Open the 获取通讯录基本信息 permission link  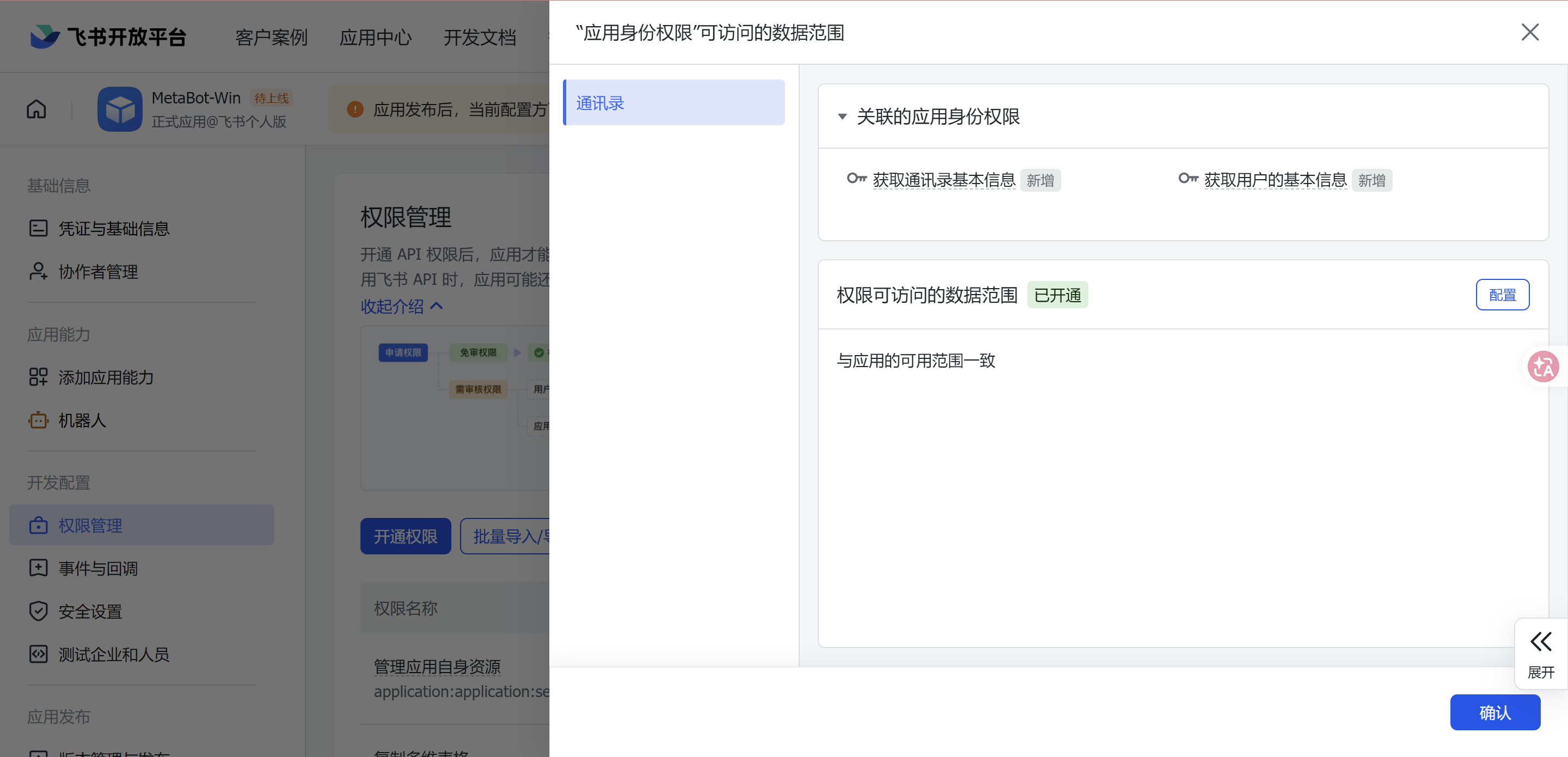point(944,180)
